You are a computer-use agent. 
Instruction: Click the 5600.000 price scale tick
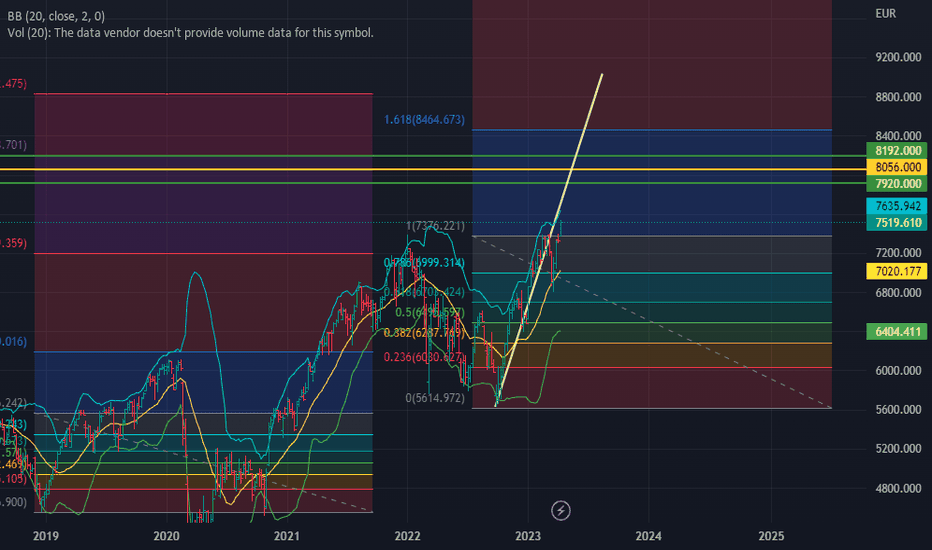pyautogui.click(x=898, y=410)
